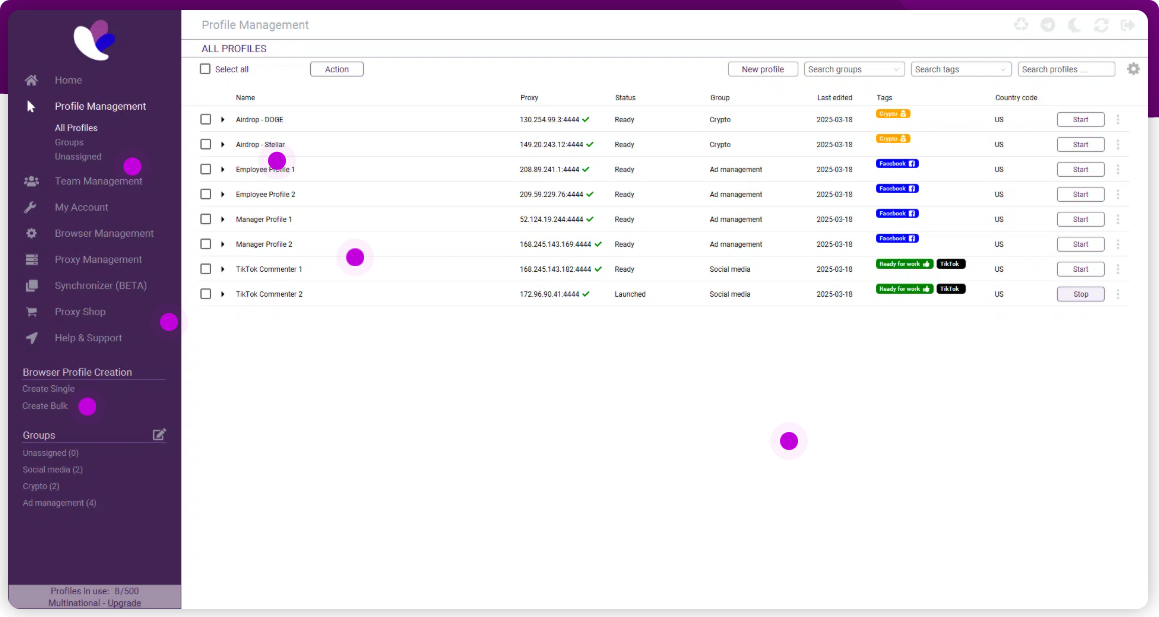The height and width of the screenshot is (617, 1159).
Task: Expand the Airdrop - Stellar row arrow
Action: point(222,145)
